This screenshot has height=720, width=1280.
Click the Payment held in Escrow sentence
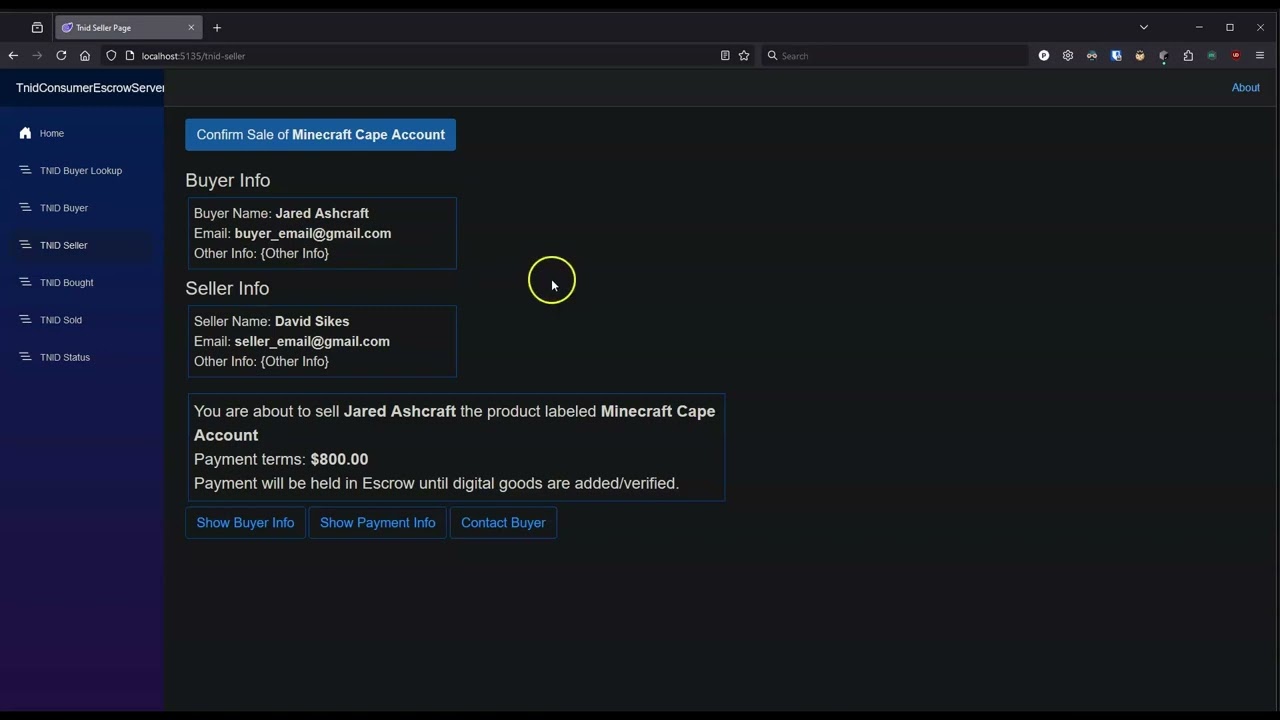tap(437, 483)
